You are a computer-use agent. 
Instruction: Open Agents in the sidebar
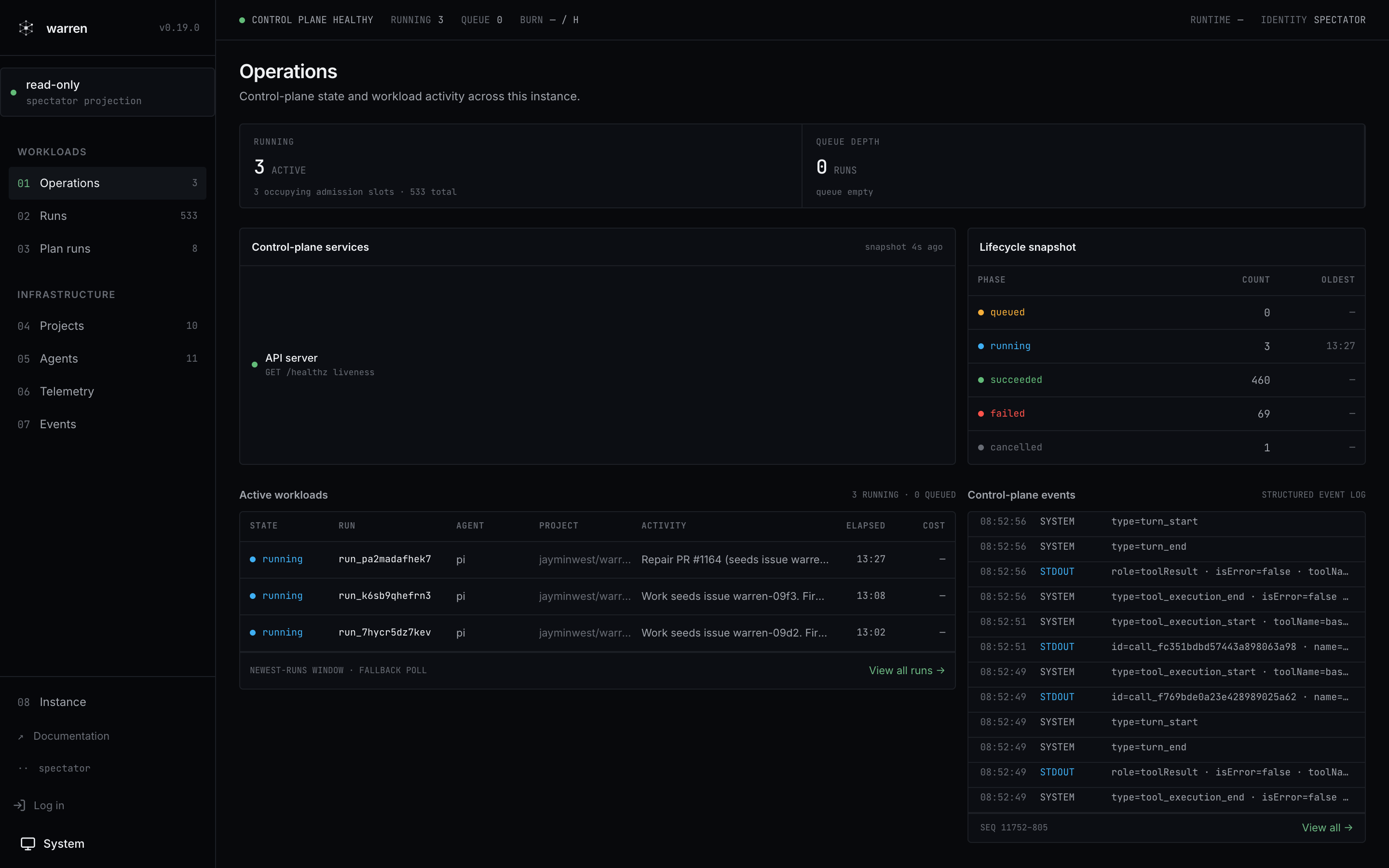pos(108,358)
